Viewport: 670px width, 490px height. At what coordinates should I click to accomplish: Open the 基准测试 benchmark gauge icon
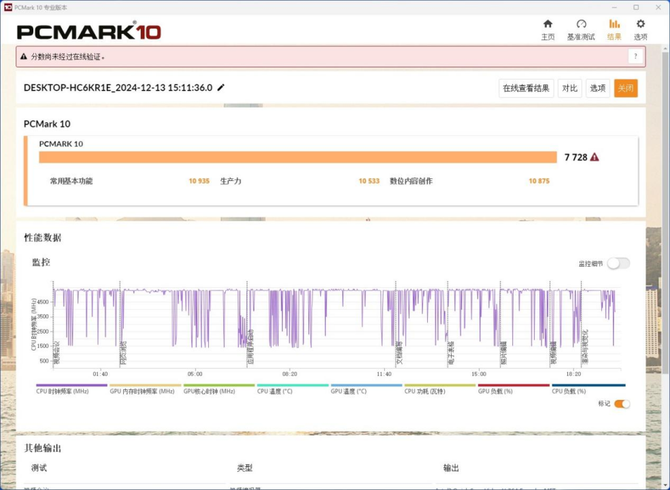[x=581, y=29]
